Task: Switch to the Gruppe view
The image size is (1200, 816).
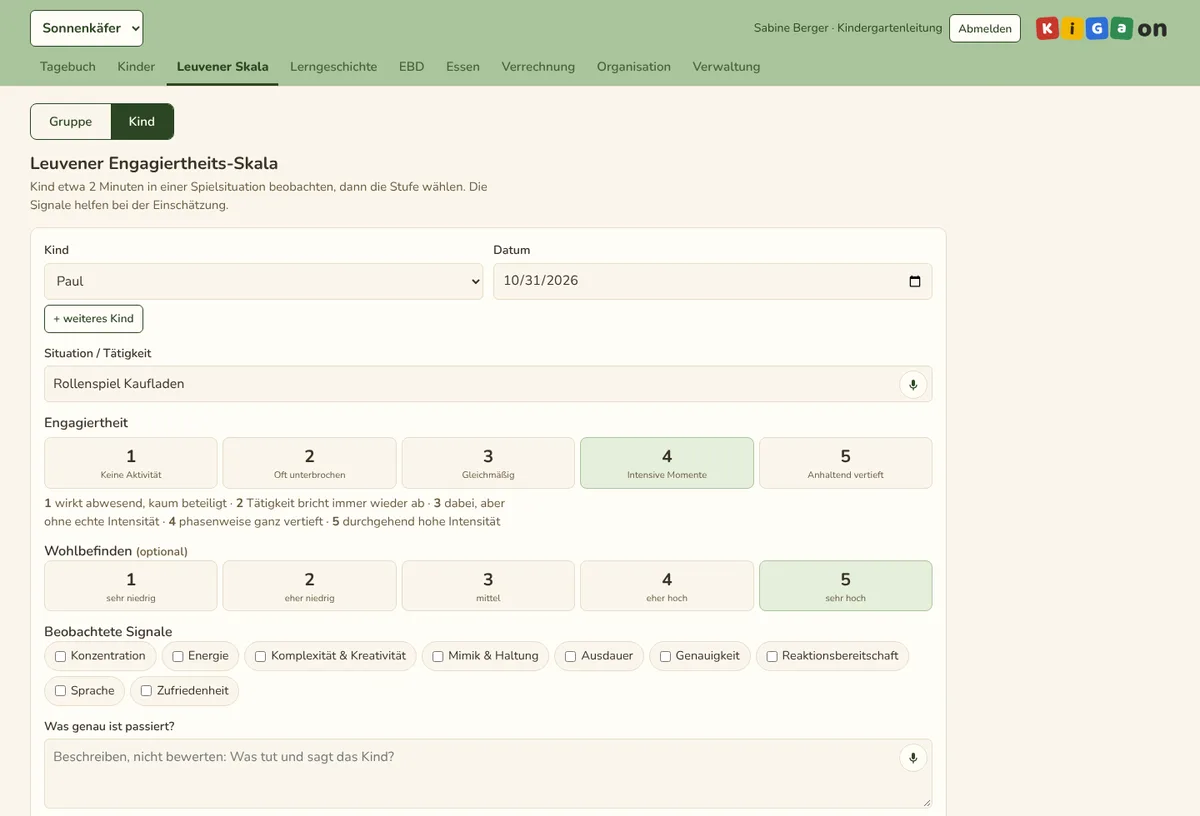Action: (x=71, y=122)
